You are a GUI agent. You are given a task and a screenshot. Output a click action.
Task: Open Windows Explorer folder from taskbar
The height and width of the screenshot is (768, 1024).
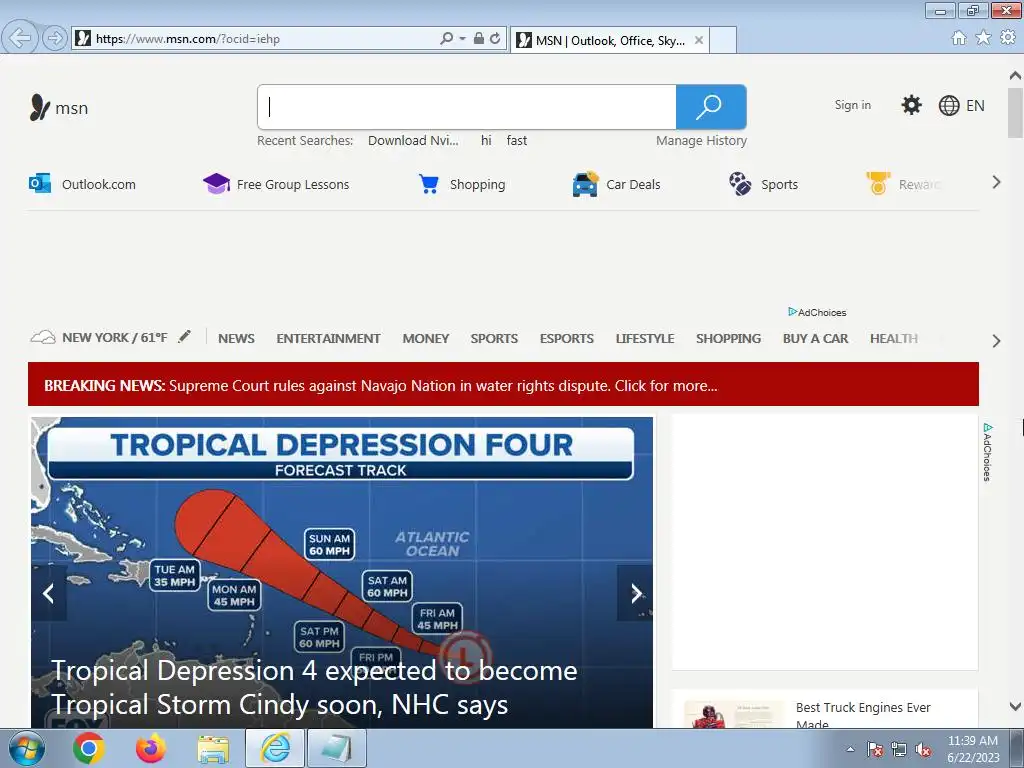coord(213,749)
